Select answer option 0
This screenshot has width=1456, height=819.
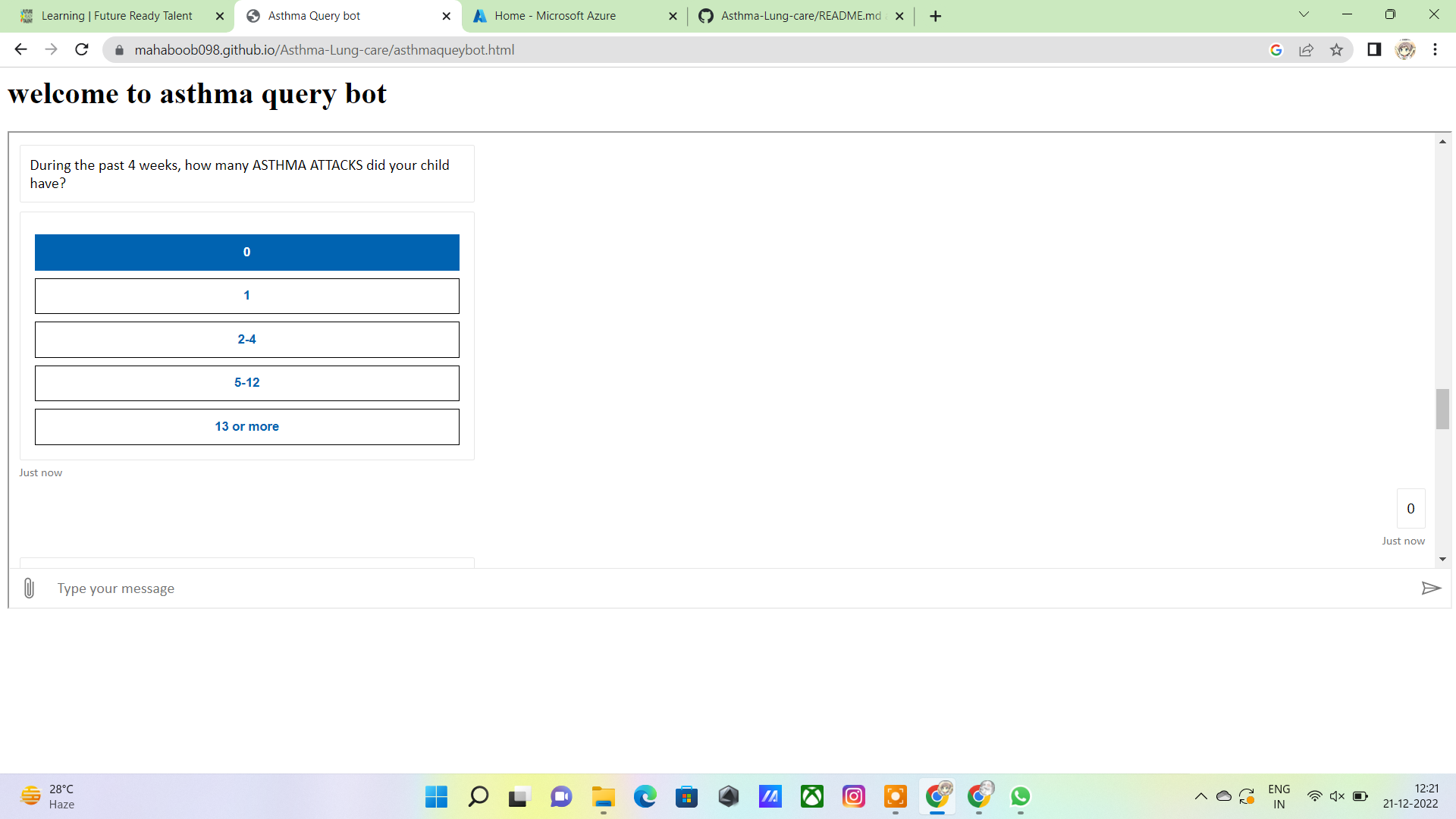(x=246, y=253)
